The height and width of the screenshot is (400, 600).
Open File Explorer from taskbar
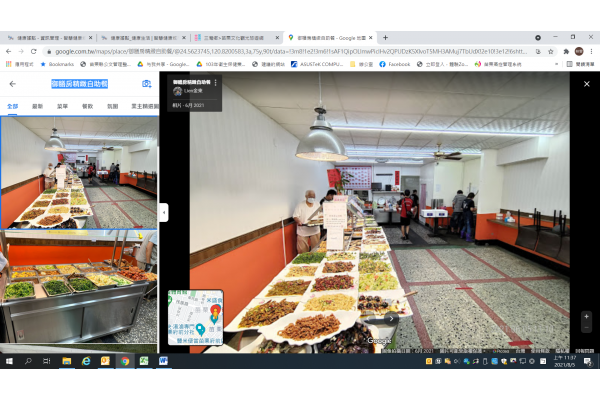click(67, 361)
